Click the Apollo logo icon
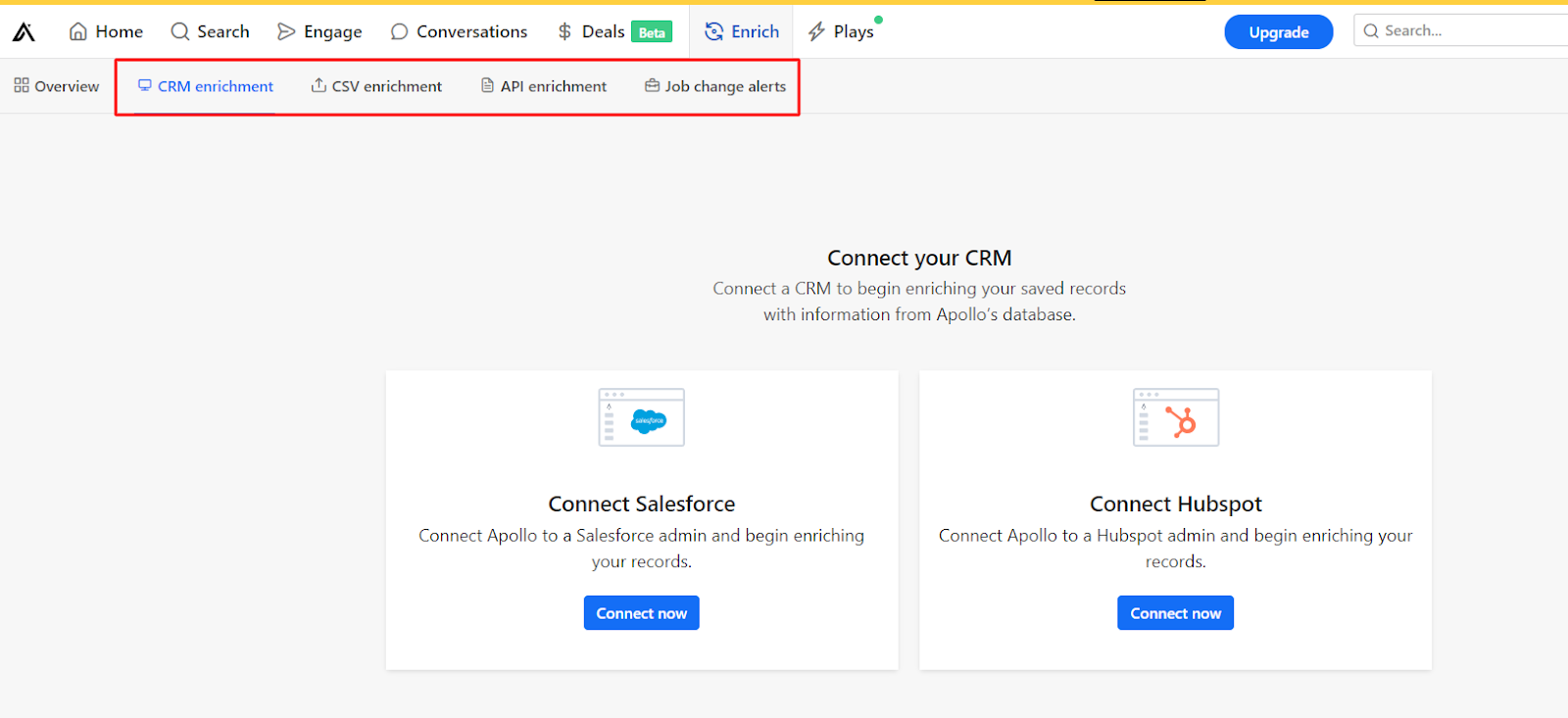Viewport: 1568px width, 718px height. pos(24,32)
